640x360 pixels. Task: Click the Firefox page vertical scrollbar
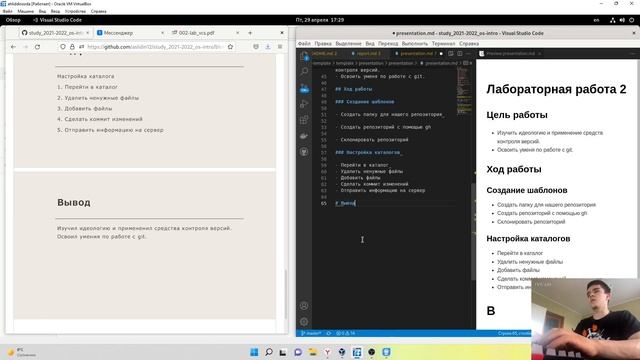coord(285,294)
